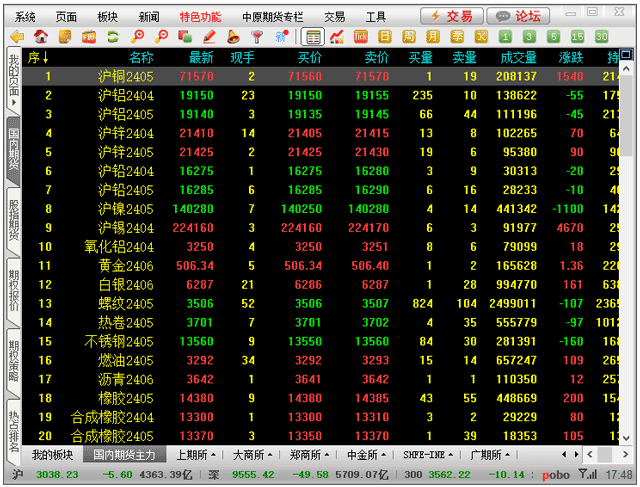
Task: Select daily '日' K-line period icon
Action: [385, 37]
